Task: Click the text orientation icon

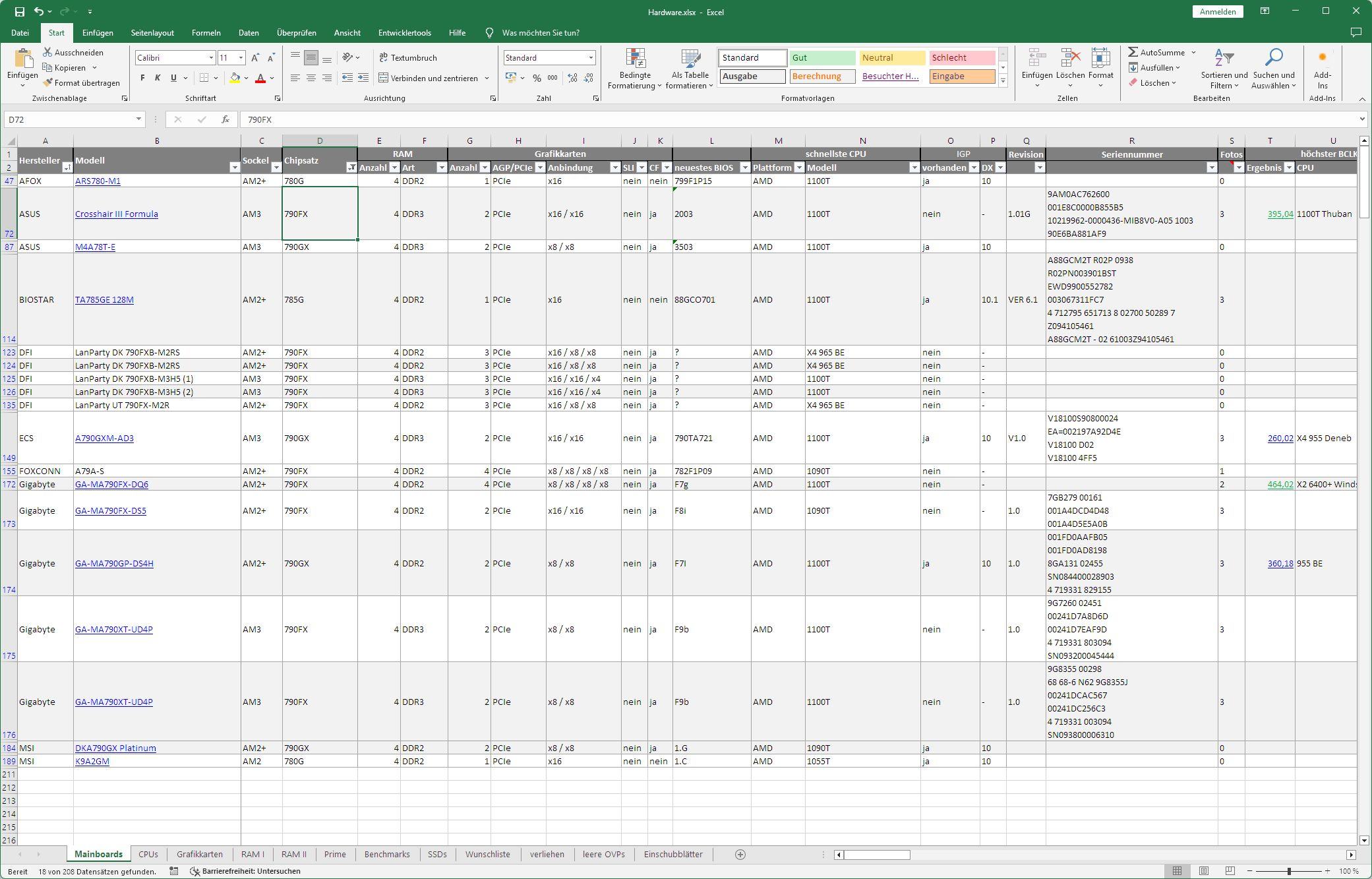Action: coord(347,57)
